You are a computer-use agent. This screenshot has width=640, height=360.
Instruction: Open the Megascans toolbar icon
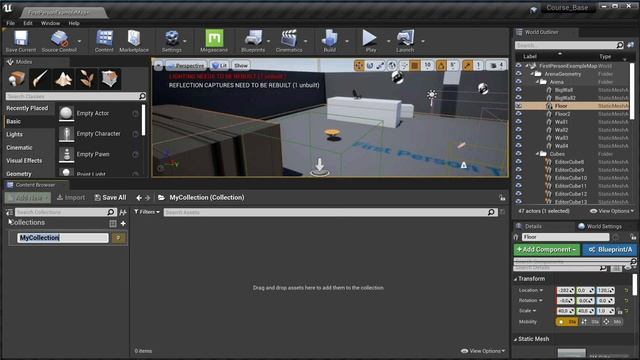coord(214,41)
